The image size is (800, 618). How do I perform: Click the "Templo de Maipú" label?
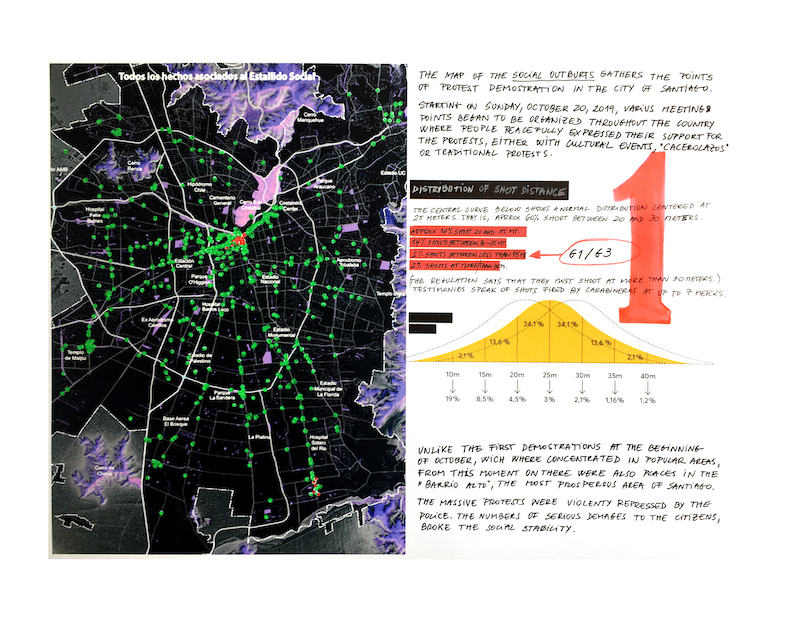pos(75,355)
